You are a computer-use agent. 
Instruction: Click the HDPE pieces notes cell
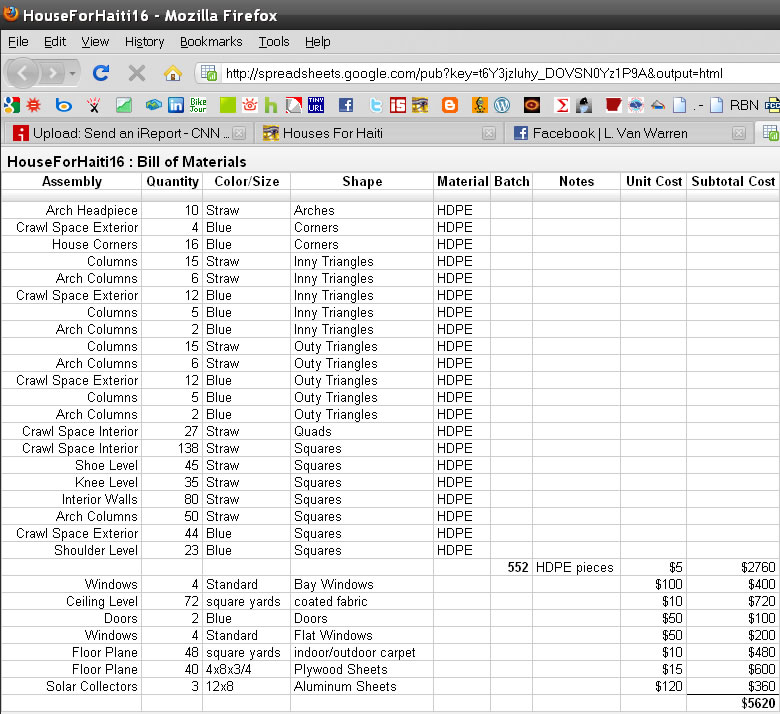576,567
